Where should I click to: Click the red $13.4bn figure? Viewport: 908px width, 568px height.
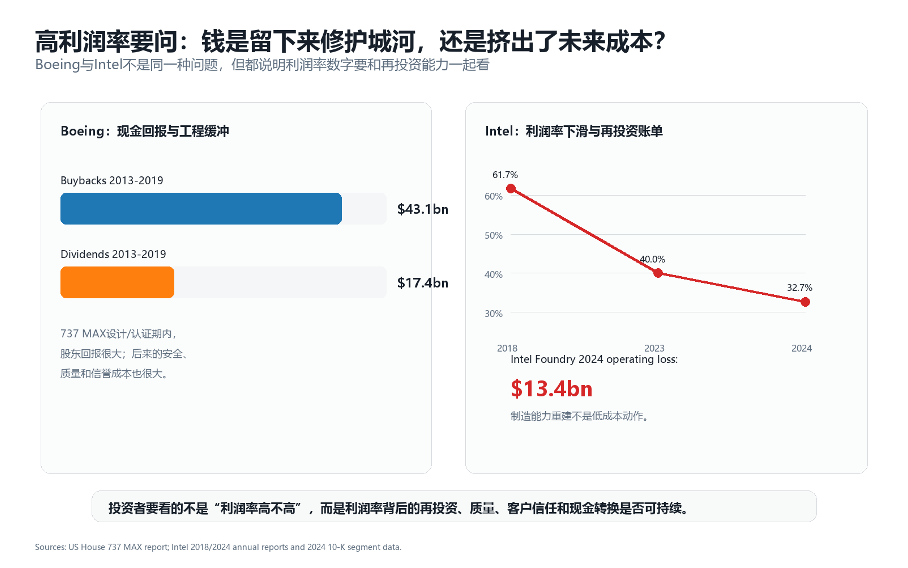click(x=551, y=389)
